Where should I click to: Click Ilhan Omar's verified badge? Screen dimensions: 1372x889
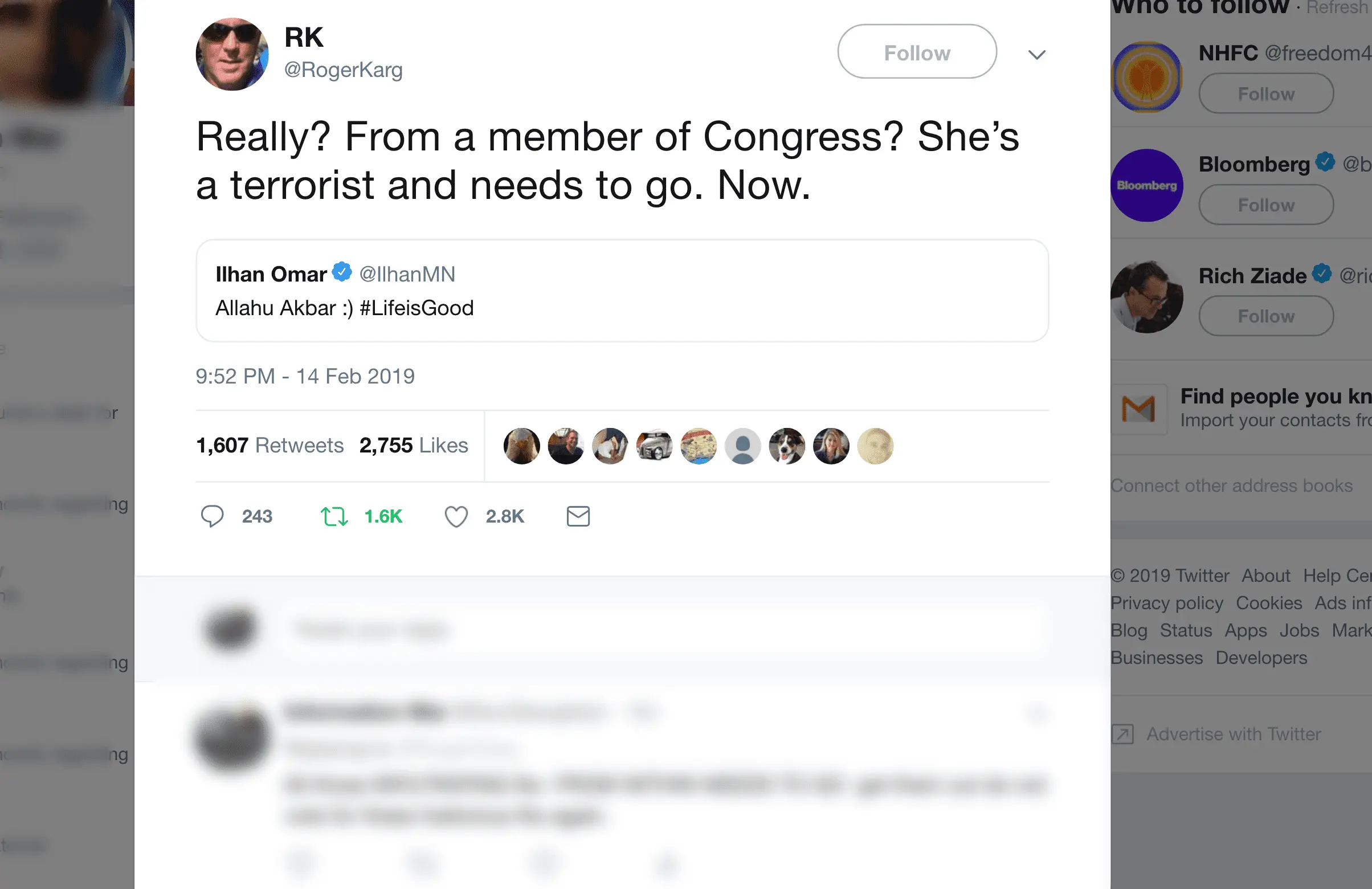(x=342, y=271)
